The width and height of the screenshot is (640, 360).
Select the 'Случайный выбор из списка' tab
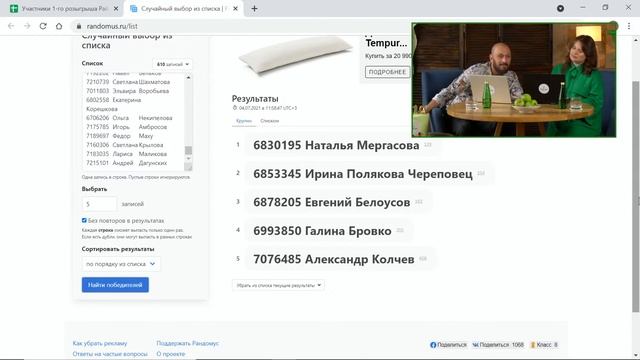[x=183, y=8]
